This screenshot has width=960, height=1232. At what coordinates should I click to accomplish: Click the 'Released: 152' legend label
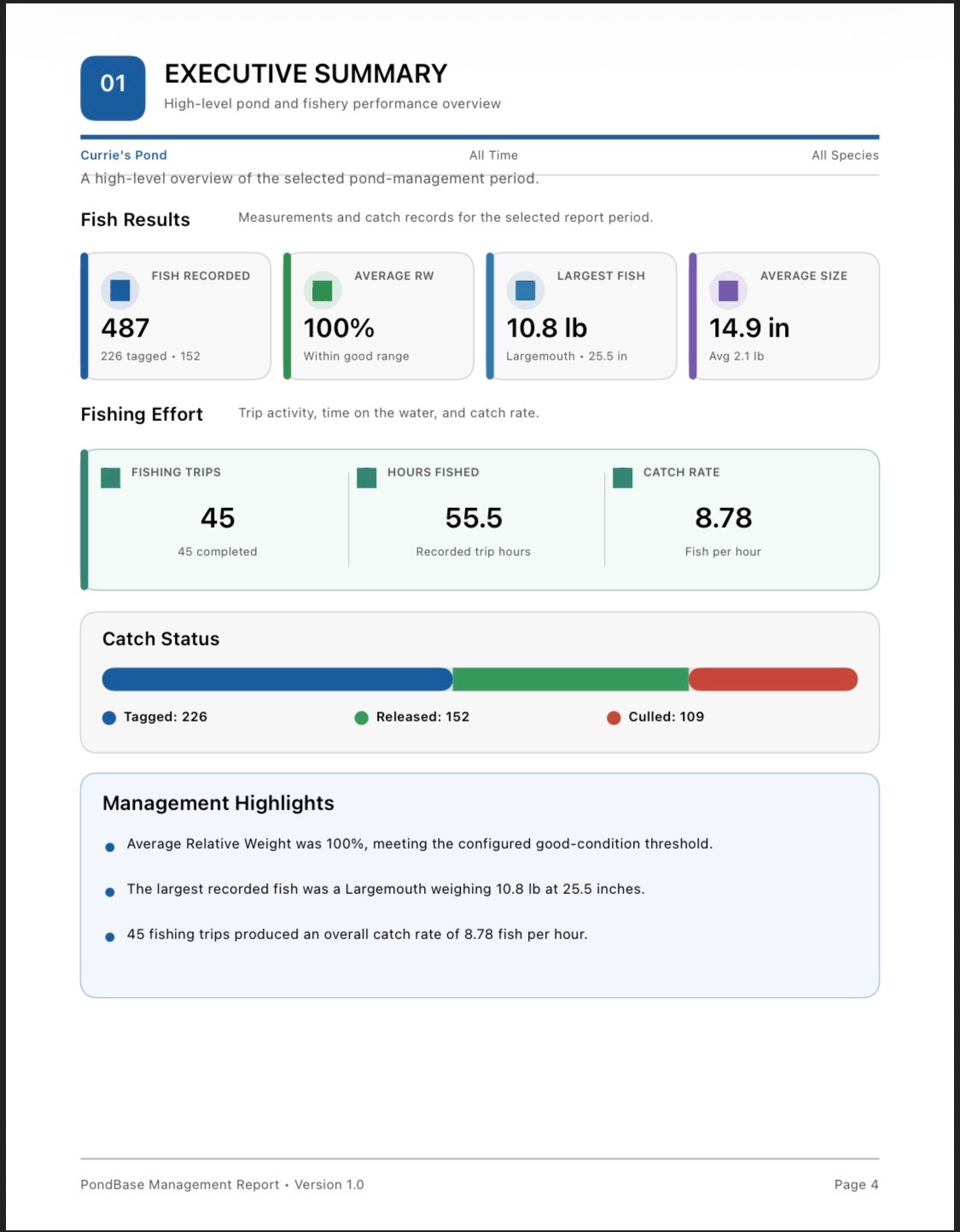(x=422, y=717)
